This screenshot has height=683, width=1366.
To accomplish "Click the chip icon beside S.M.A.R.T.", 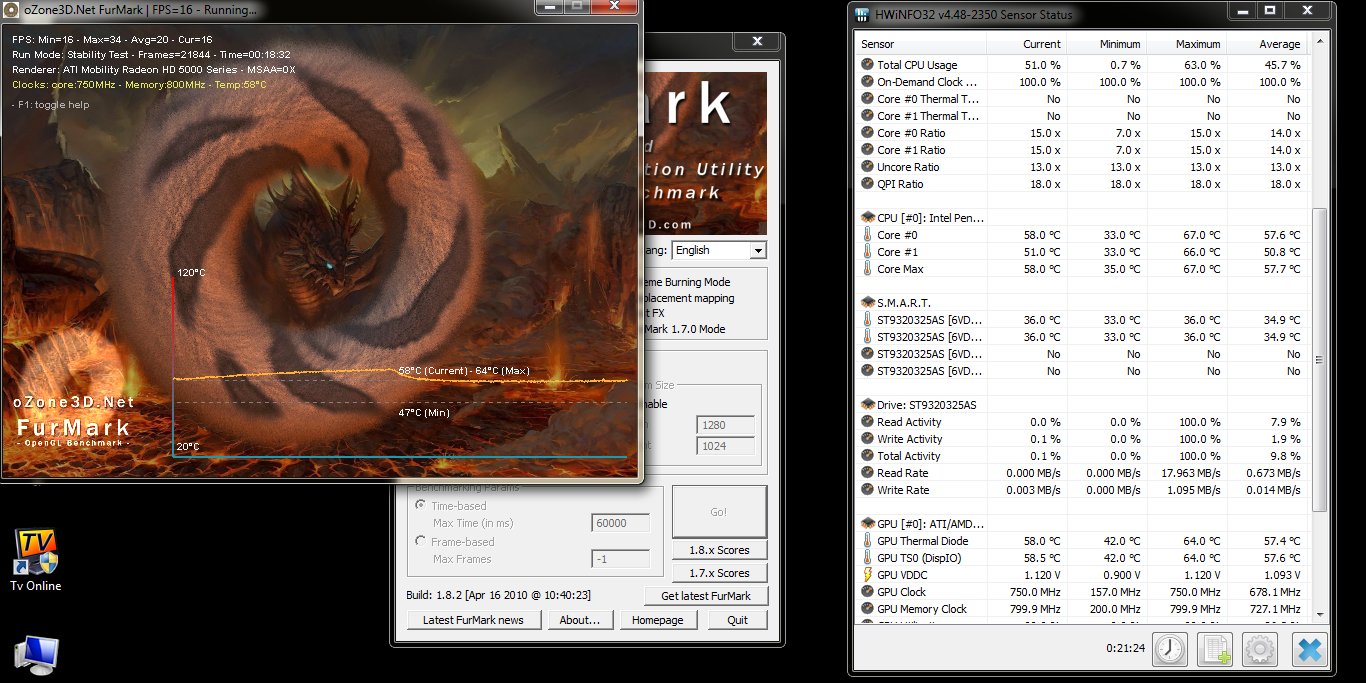I will click(867, 302).
